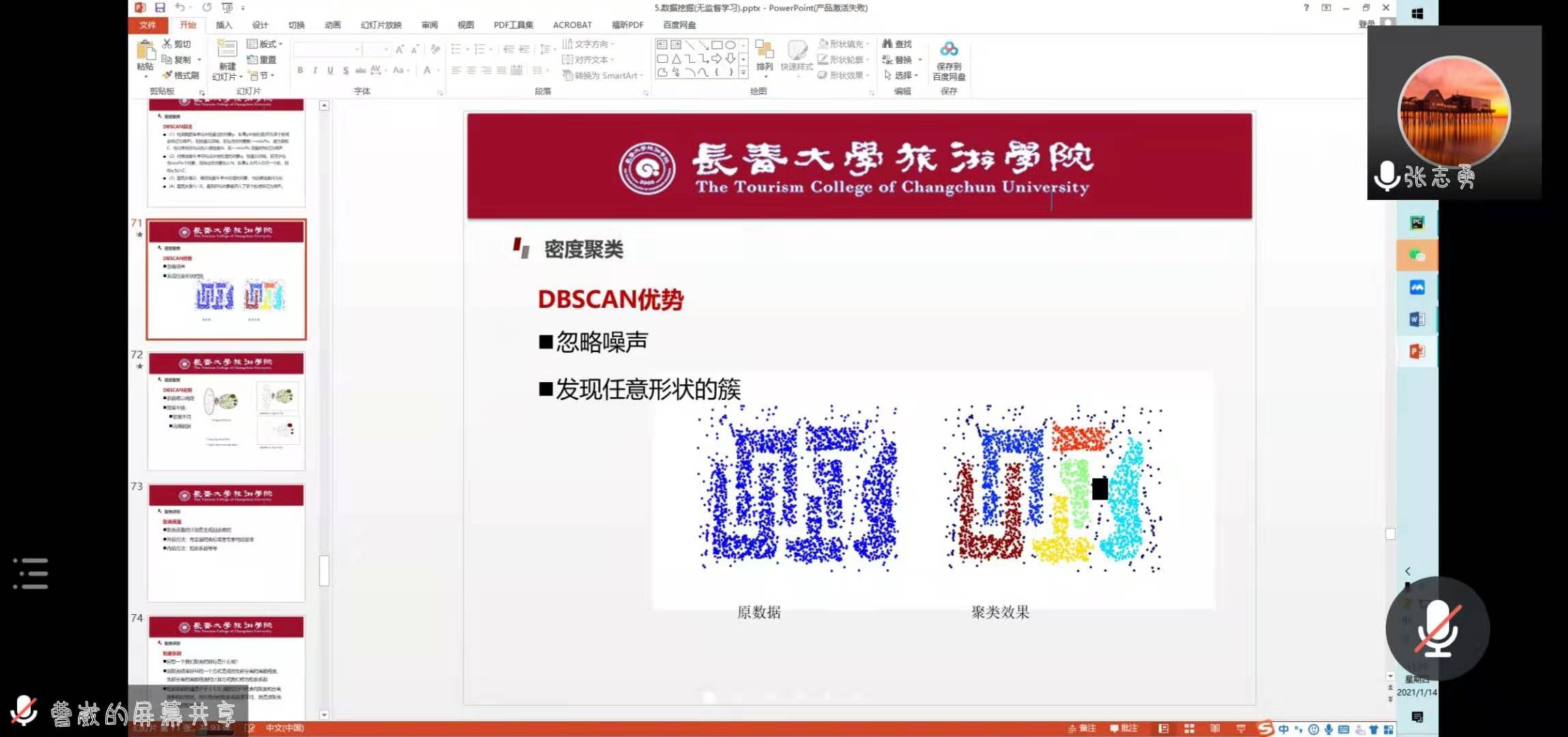Toggle Underline formatting

pyautogui.click(x=330, y=70)
